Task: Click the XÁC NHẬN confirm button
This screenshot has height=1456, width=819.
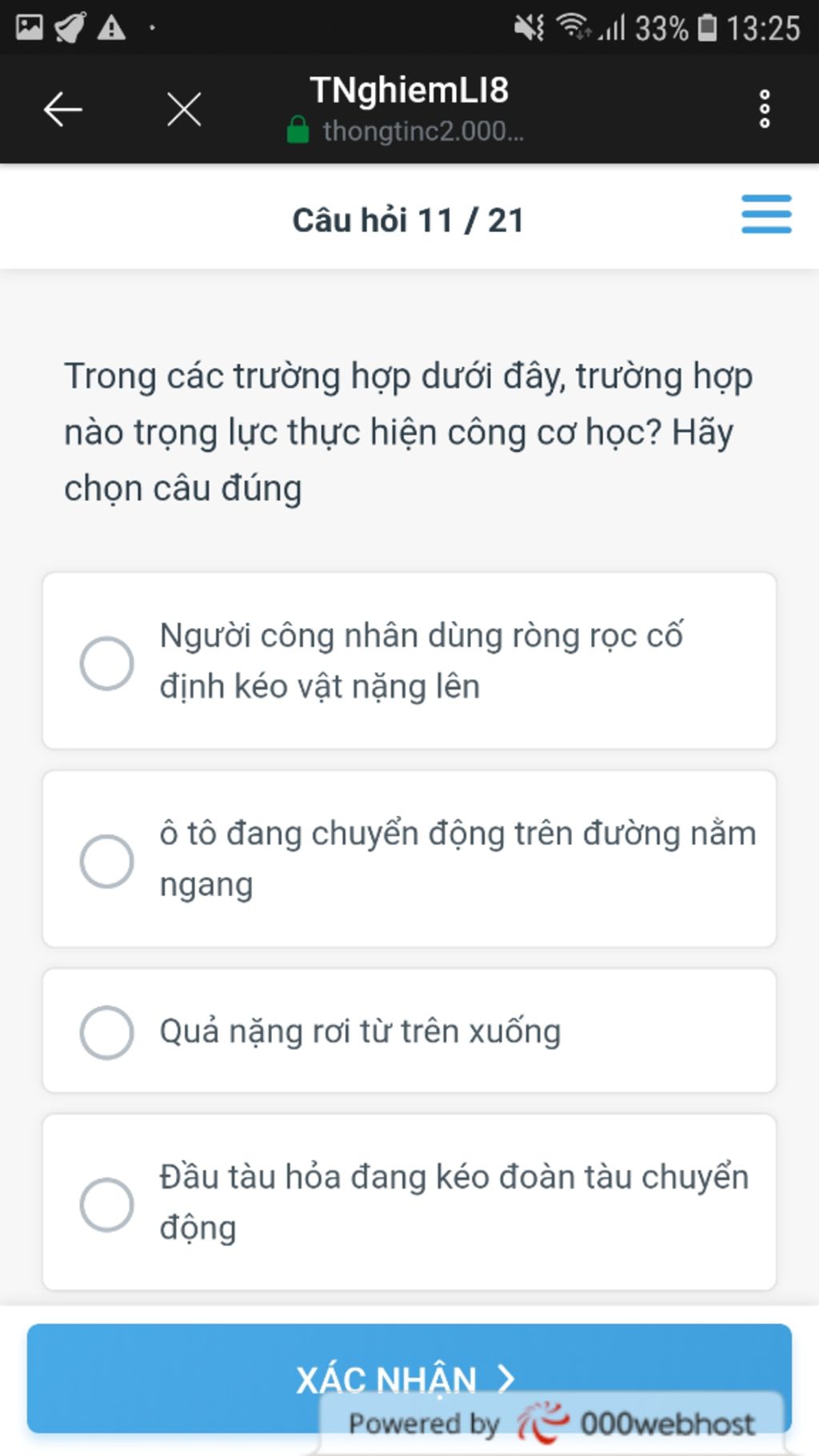Action: pyautogui.click(x=409, y=1378)
